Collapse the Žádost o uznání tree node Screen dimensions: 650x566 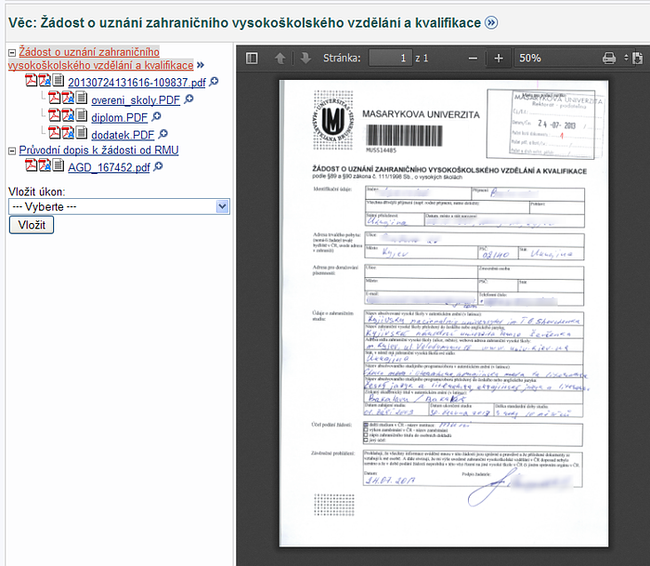(12, 53)
